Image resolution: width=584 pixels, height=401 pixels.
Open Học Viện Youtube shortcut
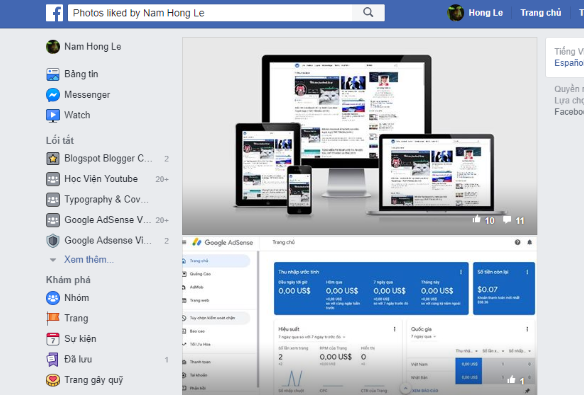coord(101,179)
